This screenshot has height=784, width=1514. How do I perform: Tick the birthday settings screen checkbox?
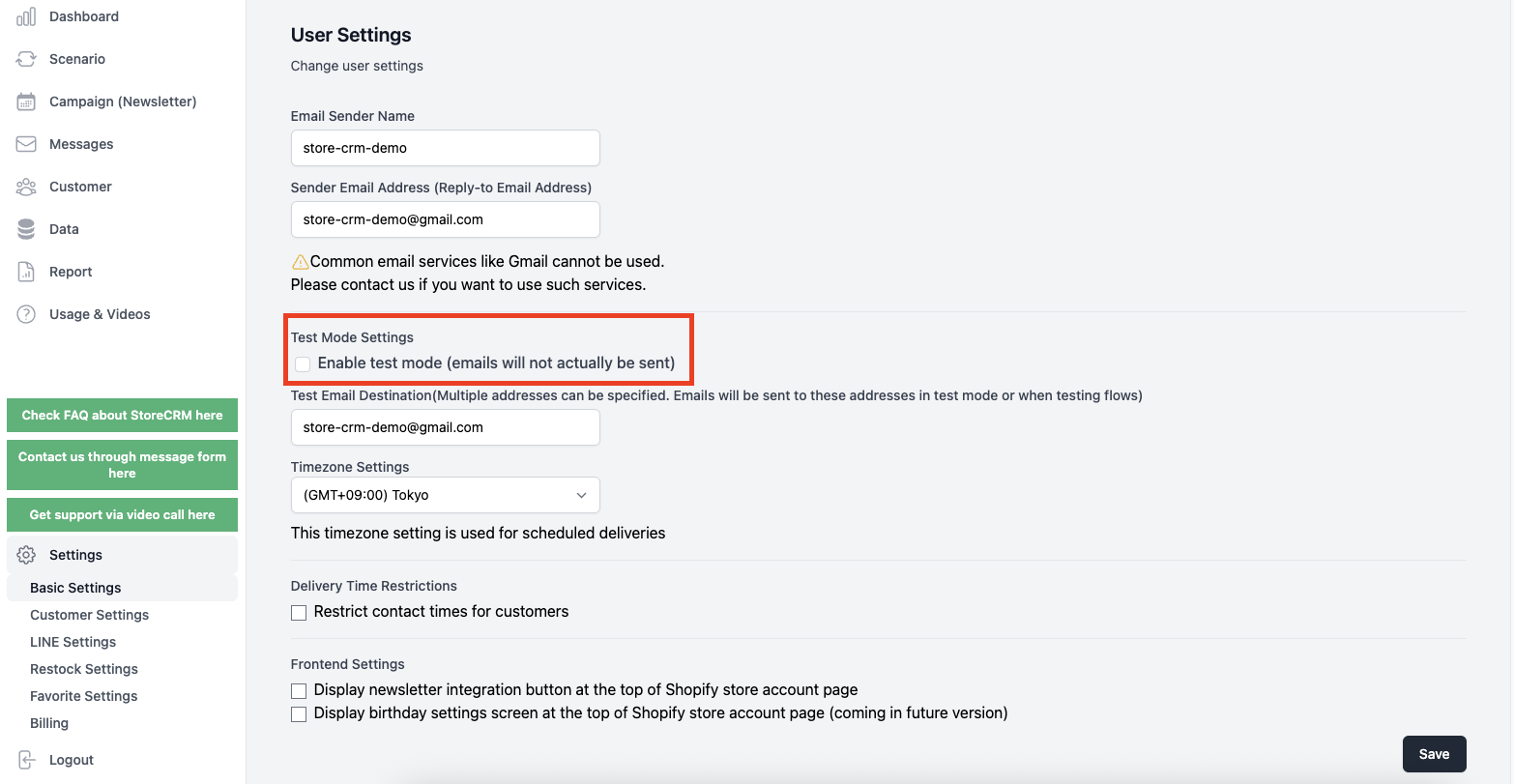[299, 714]
